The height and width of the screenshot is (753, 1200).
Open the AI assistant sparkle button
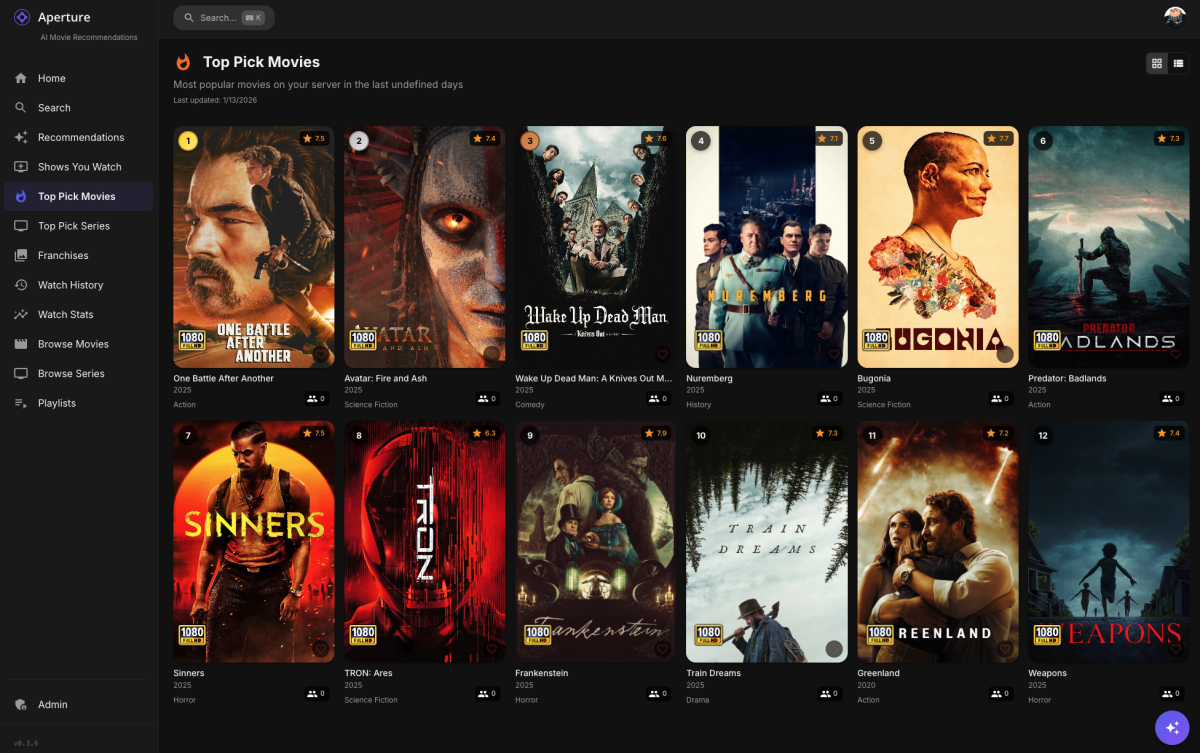pos(1172,728)
